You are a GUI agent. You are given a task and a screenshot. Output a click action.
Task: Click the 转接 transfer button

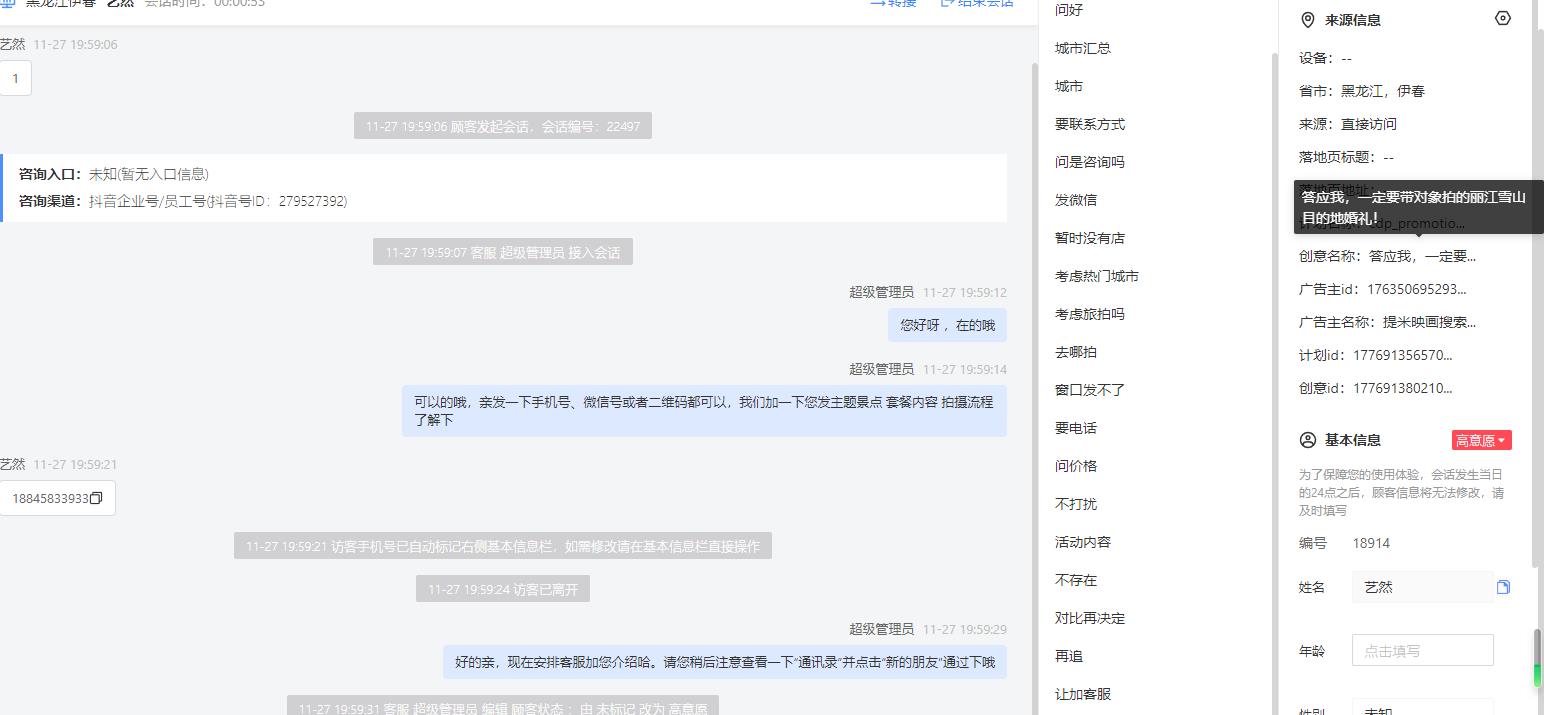893,3
